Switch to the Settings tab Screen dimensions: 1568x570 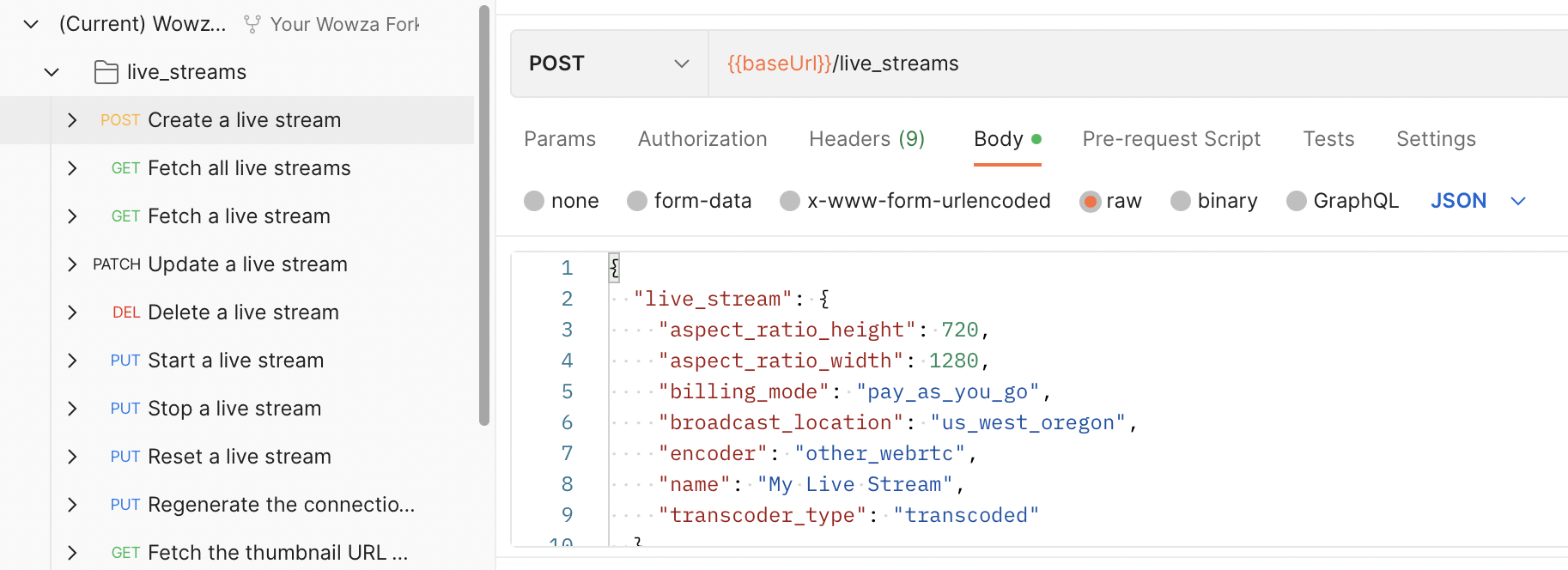1436,139
